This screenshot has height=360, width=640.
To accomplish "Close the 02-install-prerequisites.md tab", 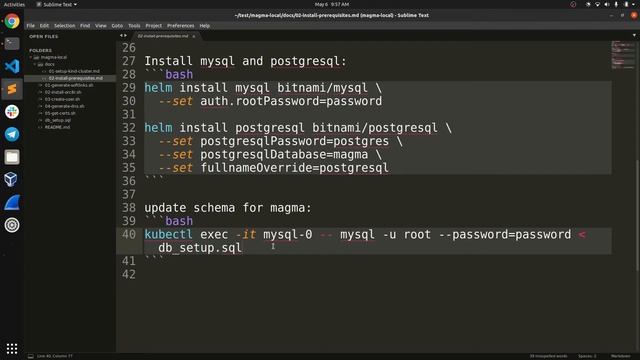I will pos(194,36).
